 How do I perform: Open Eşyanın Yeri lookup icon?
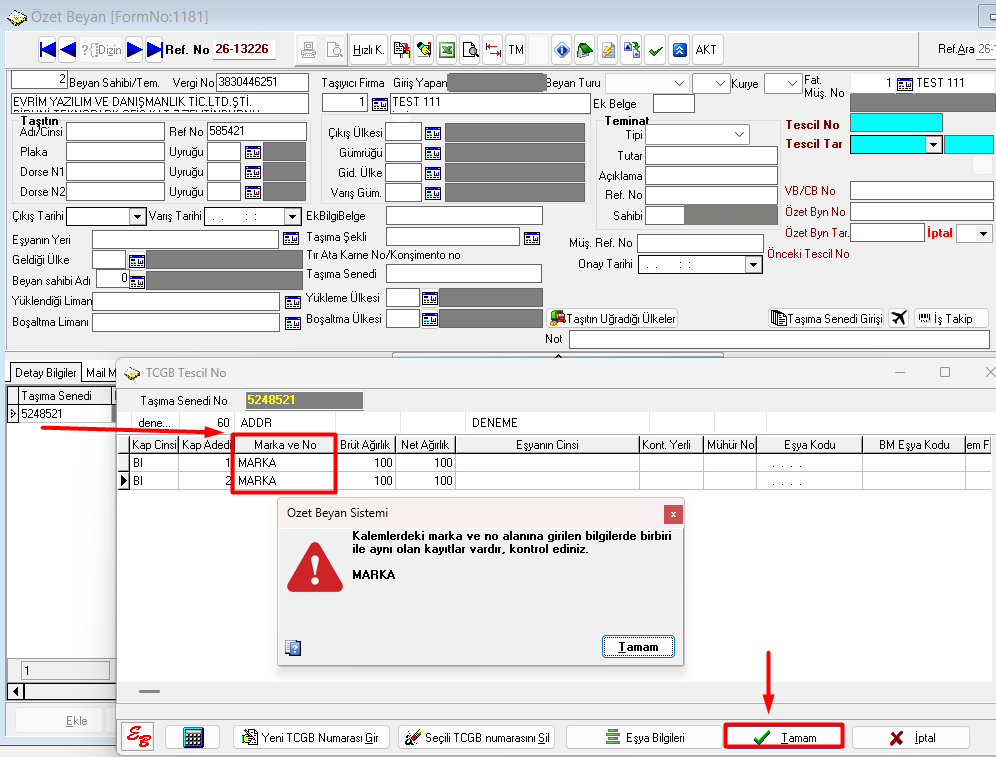pyautogui.click(x=291, y=239)
